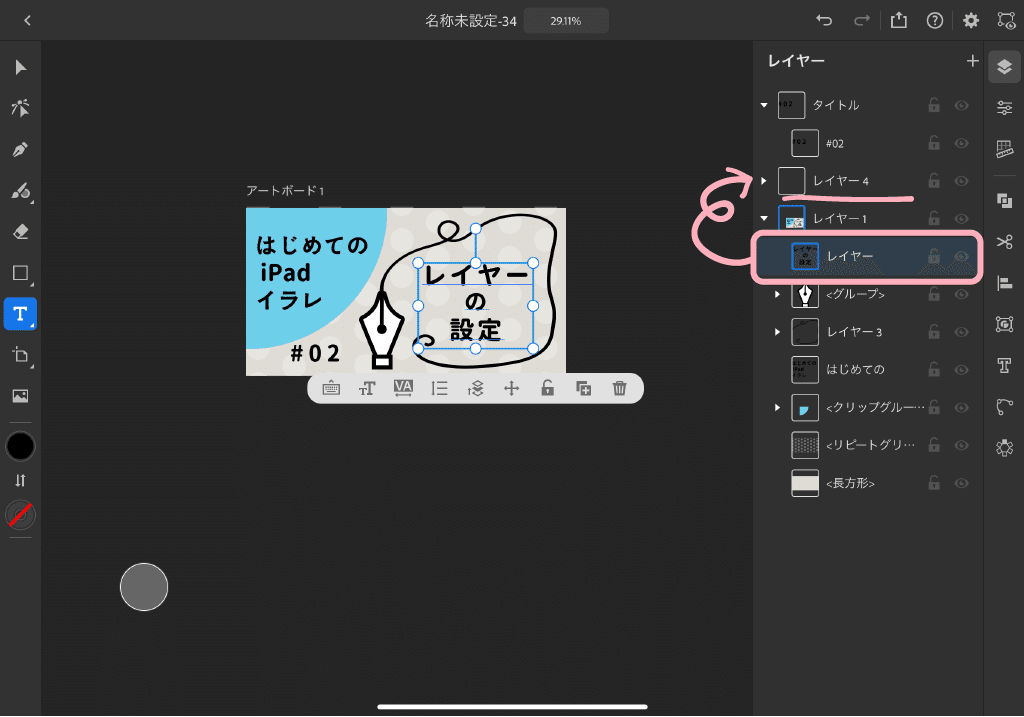Create a new layer with the plus button
The width and height of the screenshot is (1024, 717).
pyautogui.click(x=972, y=61)
